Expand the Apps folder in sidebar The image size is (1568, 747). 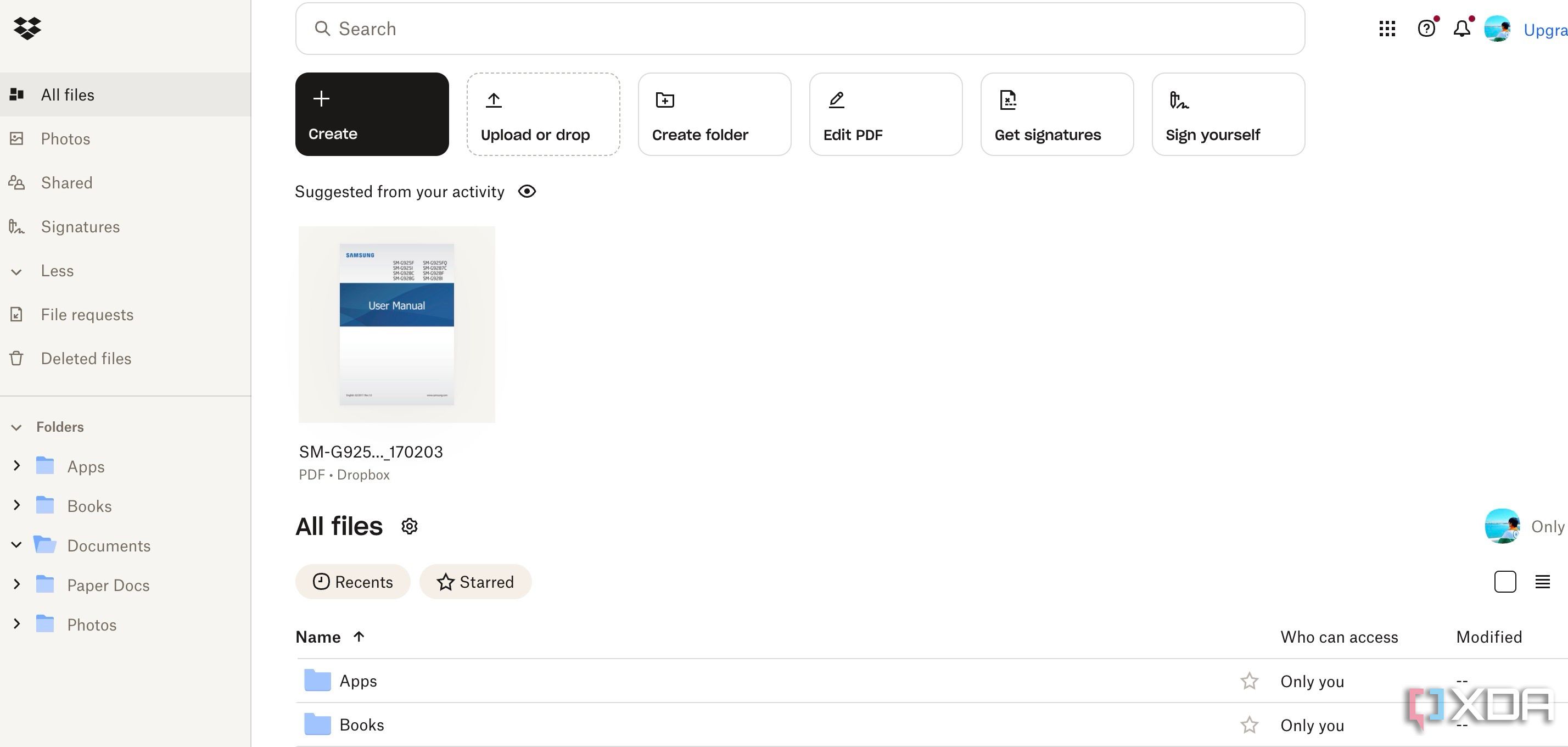pyautogui.click(x=16, y=466)
